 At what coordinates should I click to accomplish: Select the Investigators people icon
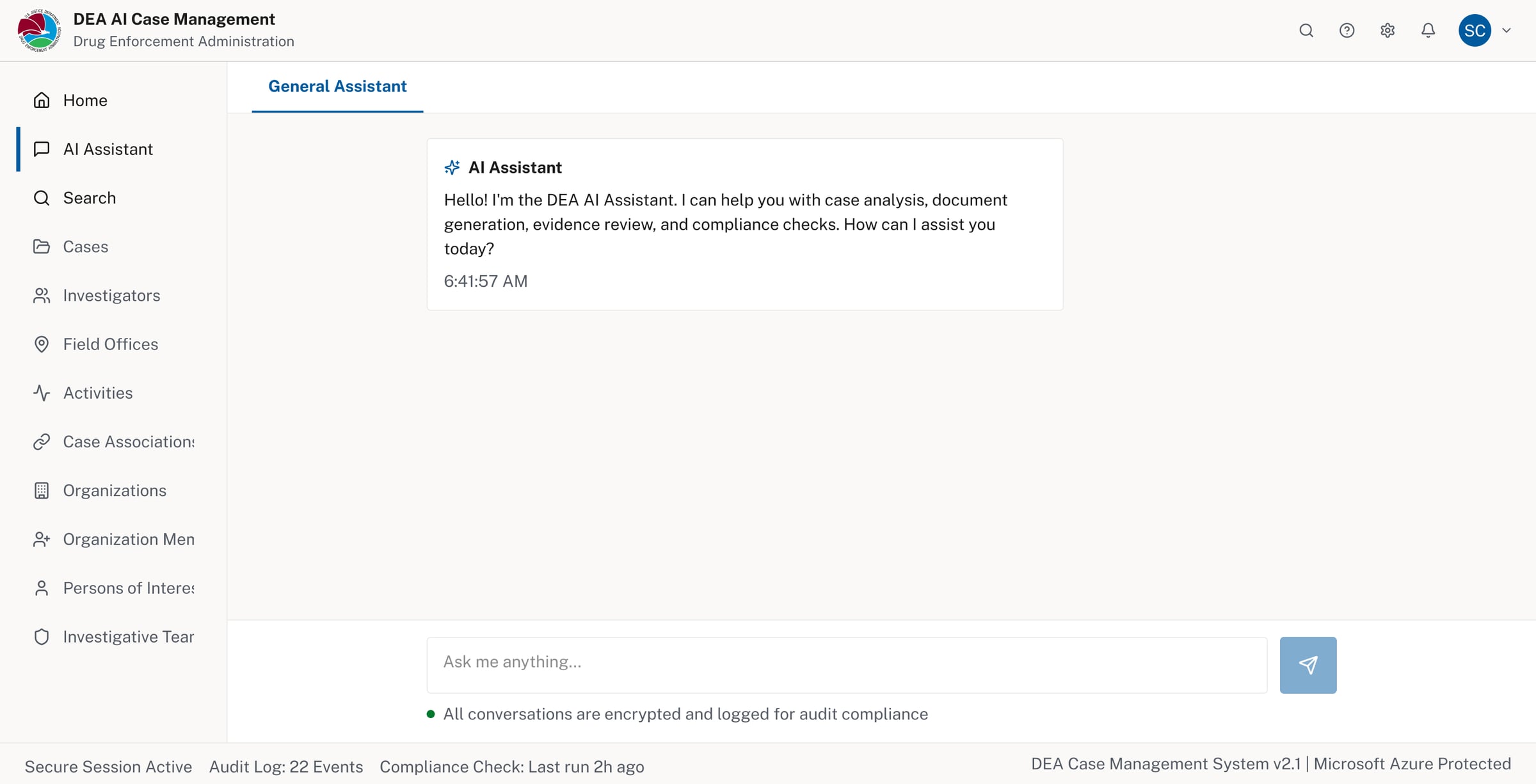42,295
